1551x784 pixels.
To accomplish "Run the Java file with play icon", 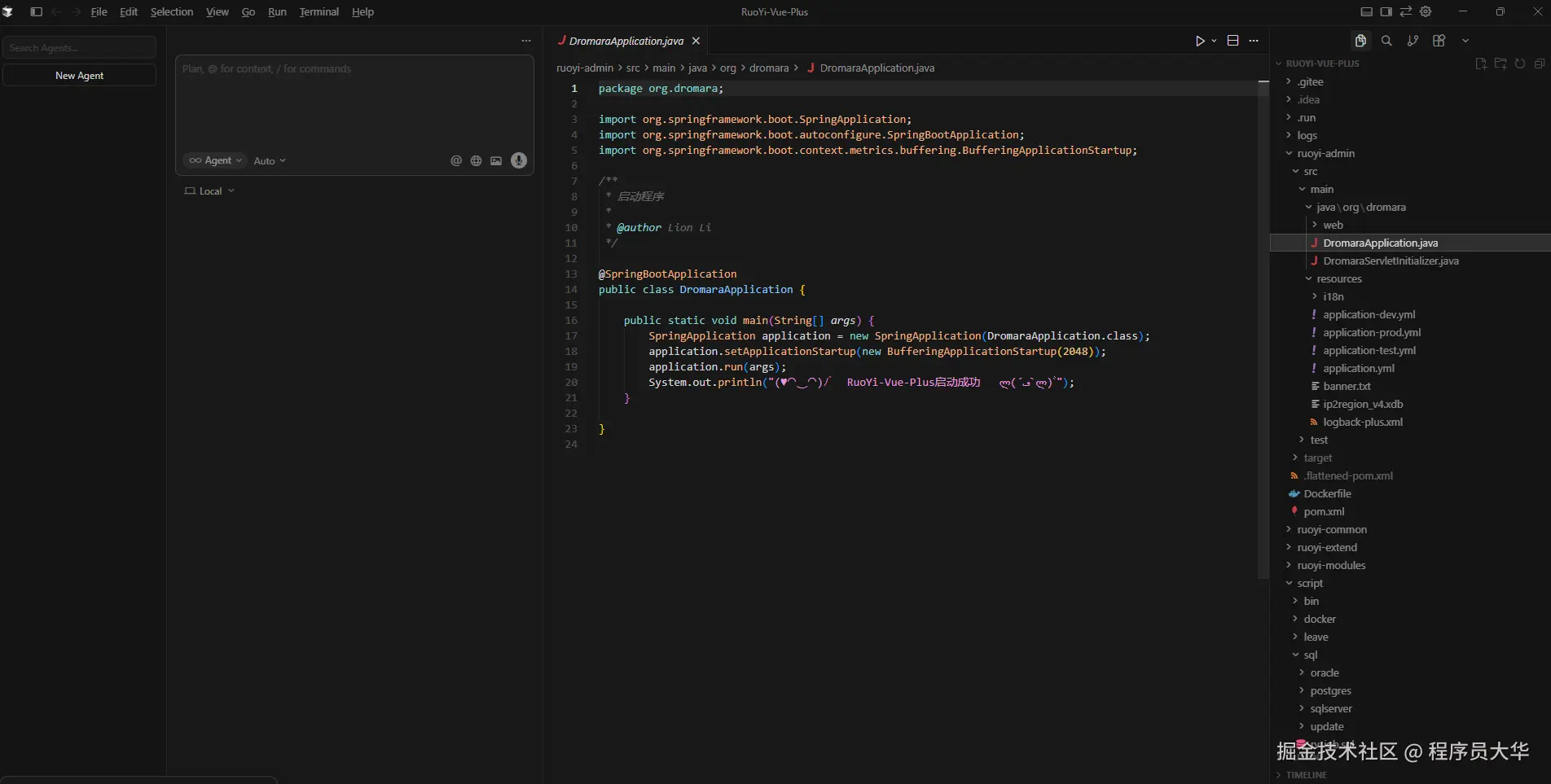I will tap(1199, 41).
